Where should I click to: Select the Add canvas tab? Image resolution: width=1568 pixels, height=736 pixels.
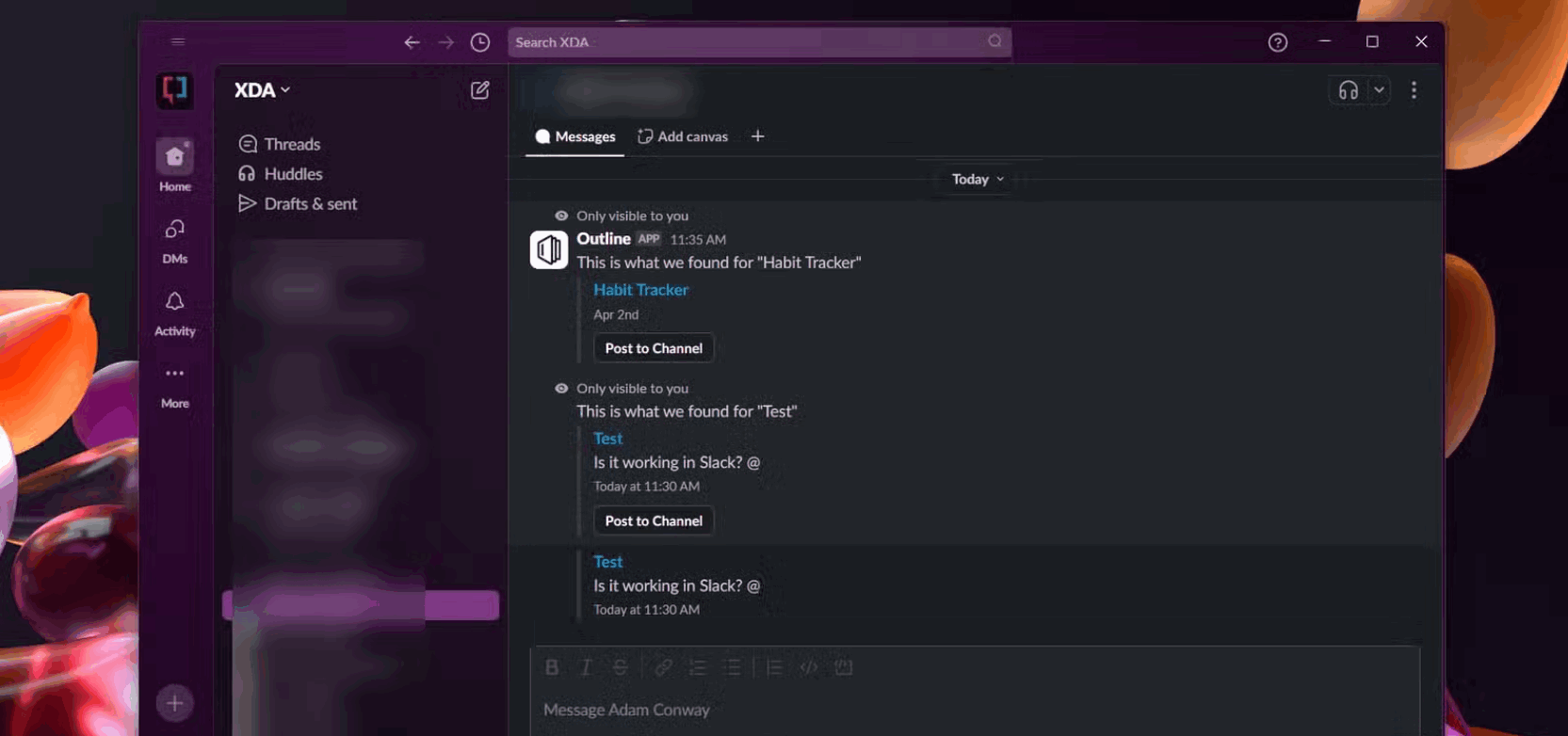point(683,136)
